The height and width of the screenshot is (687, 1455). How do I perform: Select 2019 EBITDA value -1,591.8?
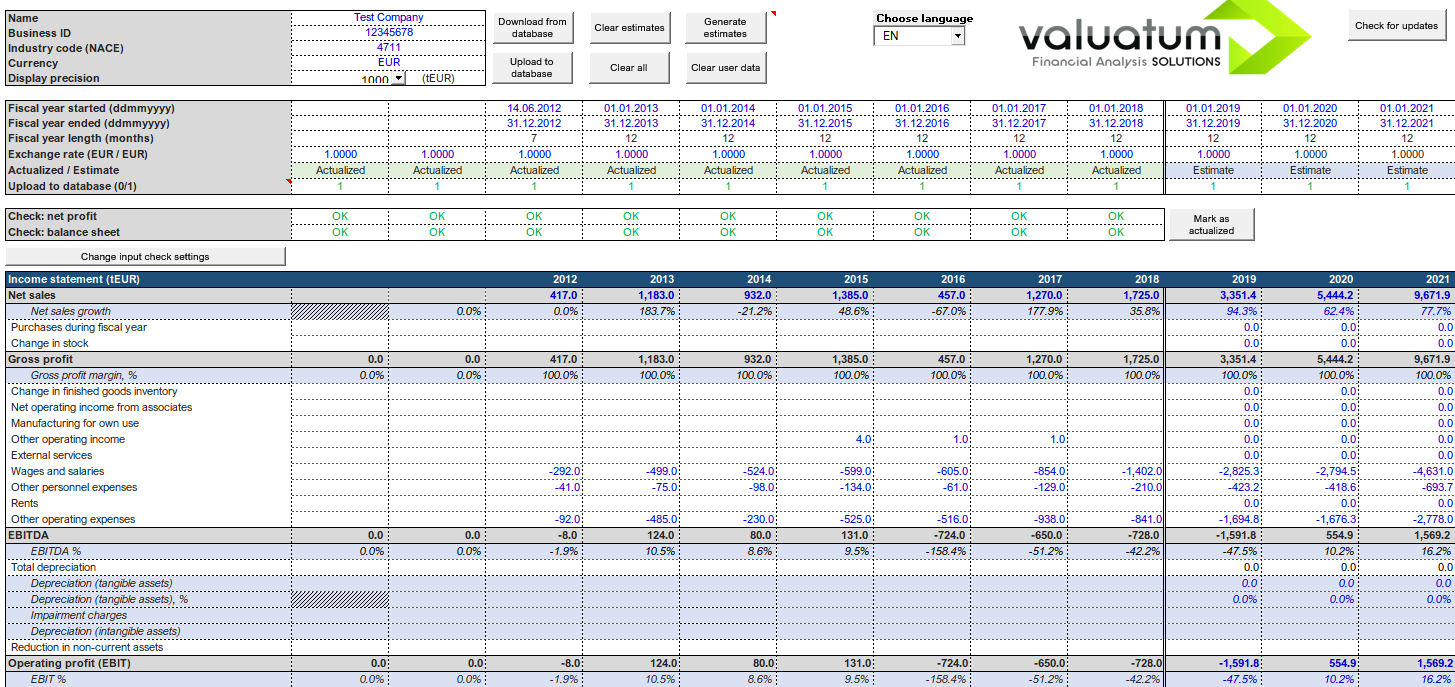point(1213,536)
